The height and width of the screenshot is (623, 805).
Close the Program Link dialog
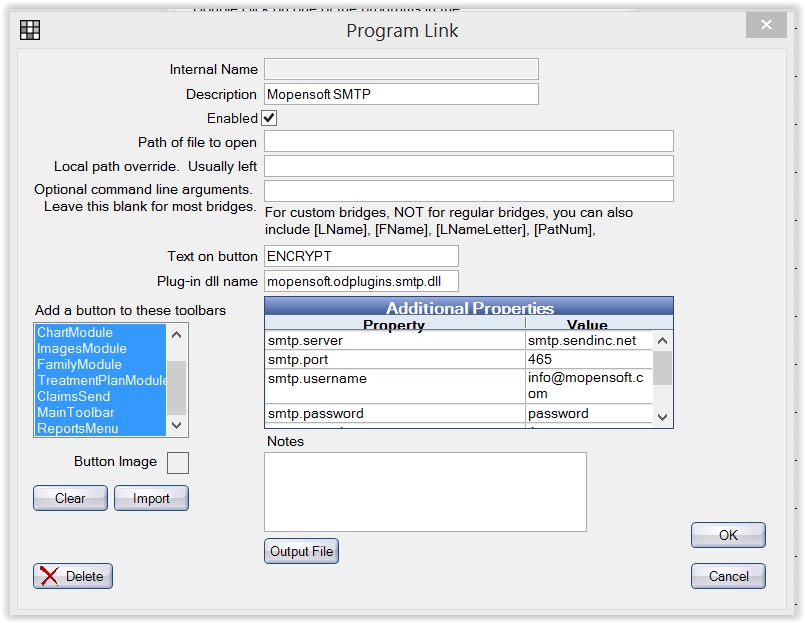(766, 24)
